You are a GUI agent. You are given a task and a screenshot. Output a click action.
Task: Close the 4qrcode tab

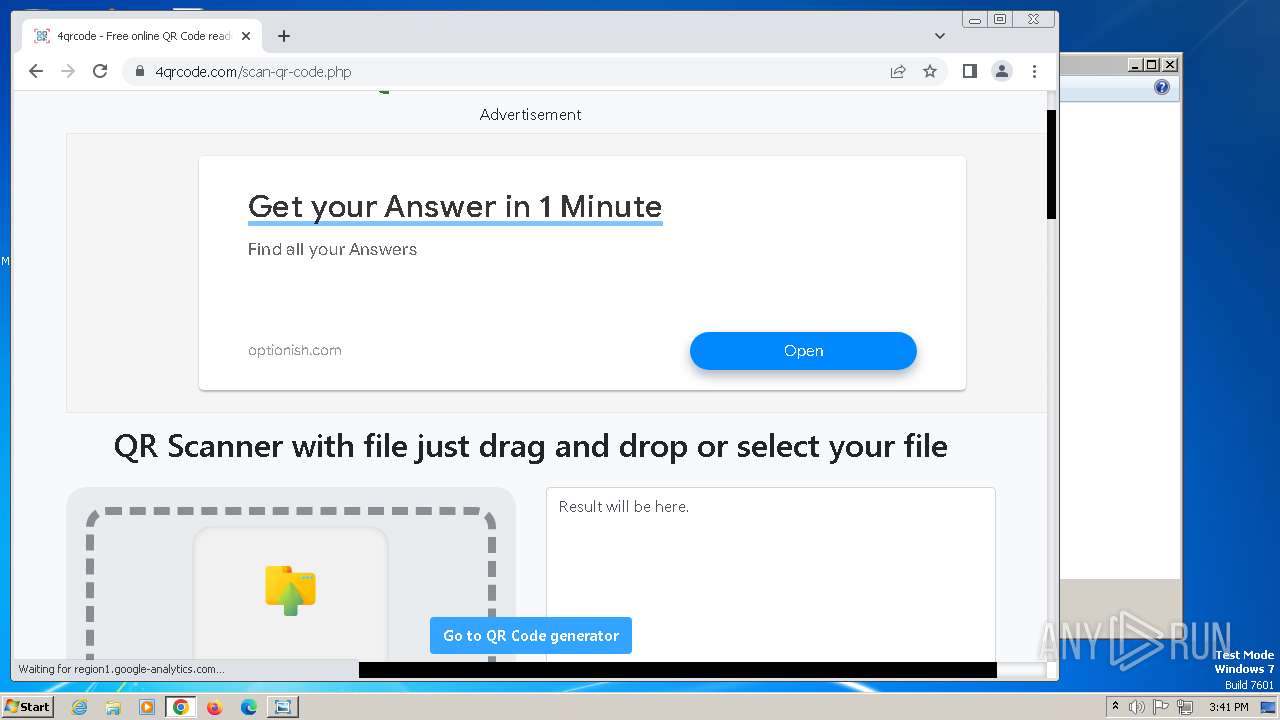(246, 36)
